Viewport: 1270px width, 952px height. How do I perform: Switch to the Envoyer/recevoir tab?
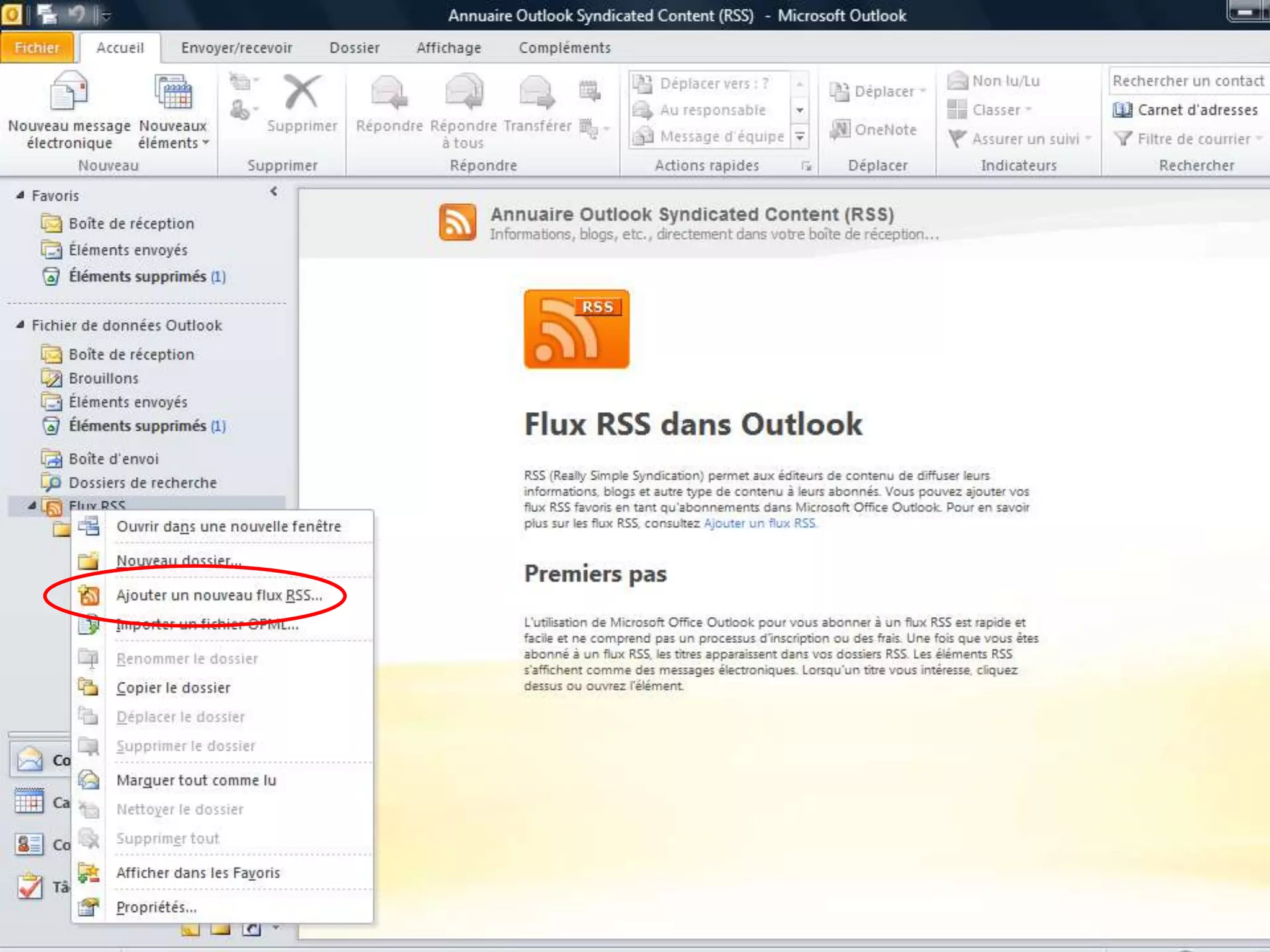(236, 48)
